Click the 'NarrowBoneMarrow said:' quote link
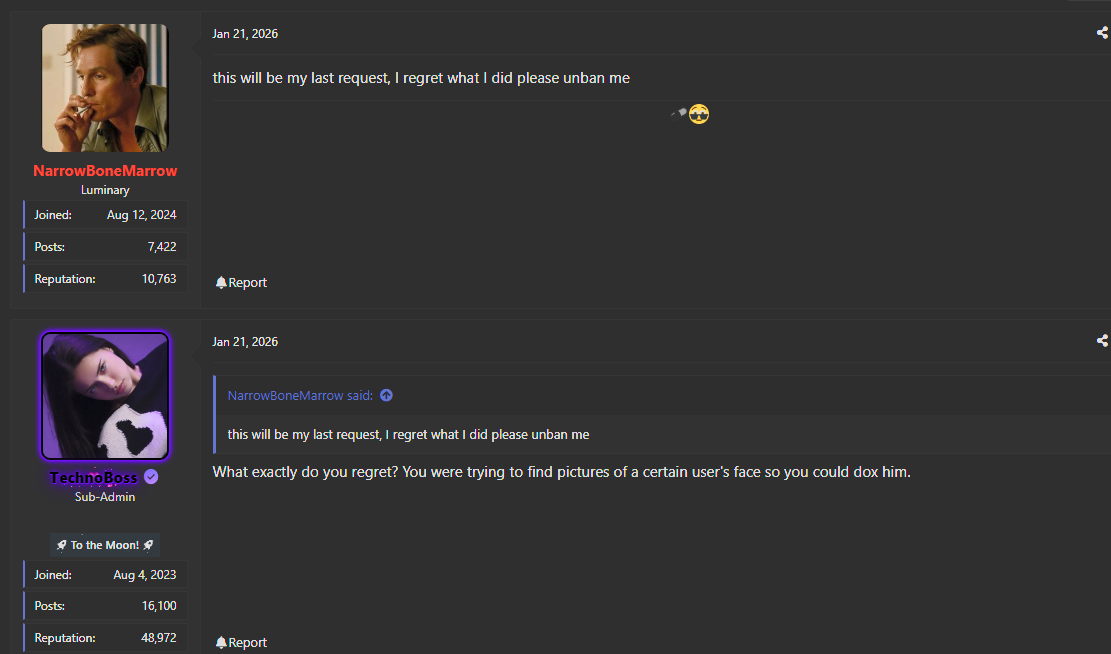The width and height of the screenshot is (1111, 654). click(x=300, y=396)
